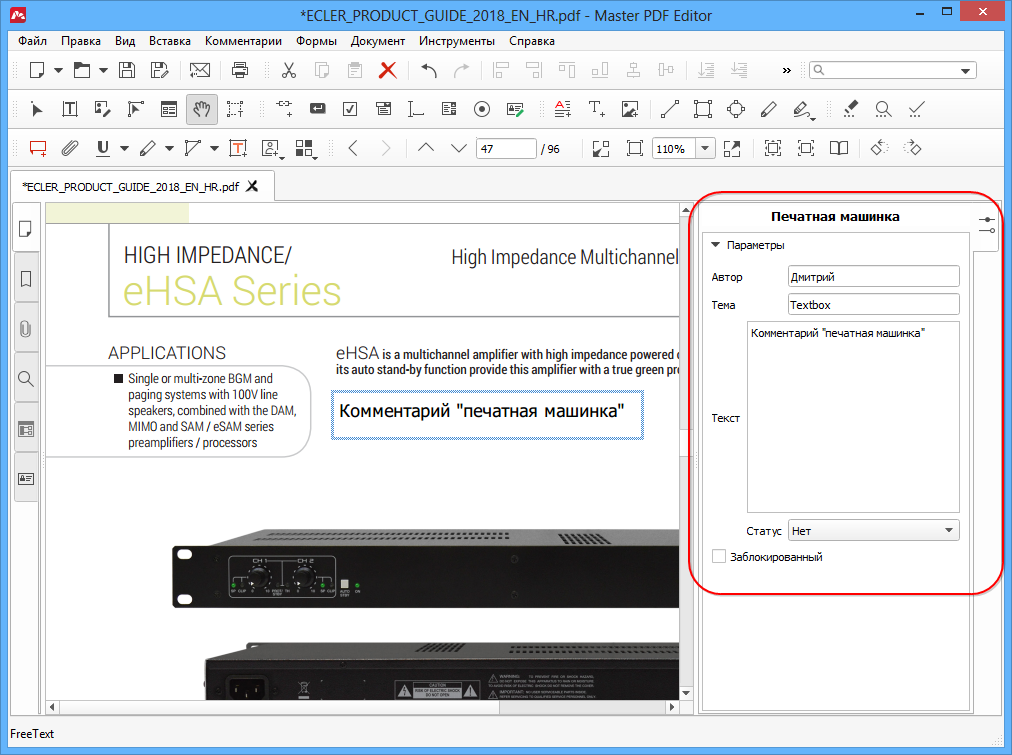
Task: Collapse the Параметры section
Action: [716, 245]
